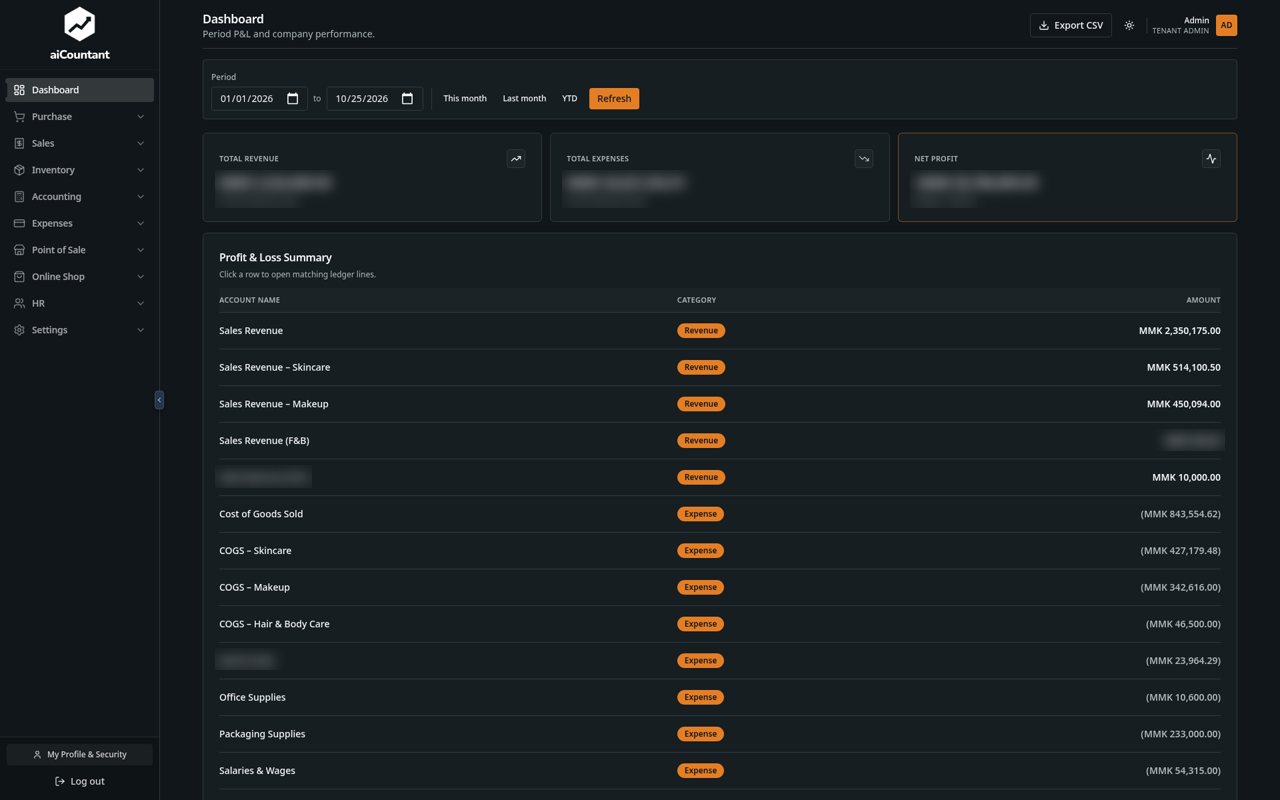Click the Export CSV button
This screenshot has width=1280, height=800.
tap(1071, 25)
